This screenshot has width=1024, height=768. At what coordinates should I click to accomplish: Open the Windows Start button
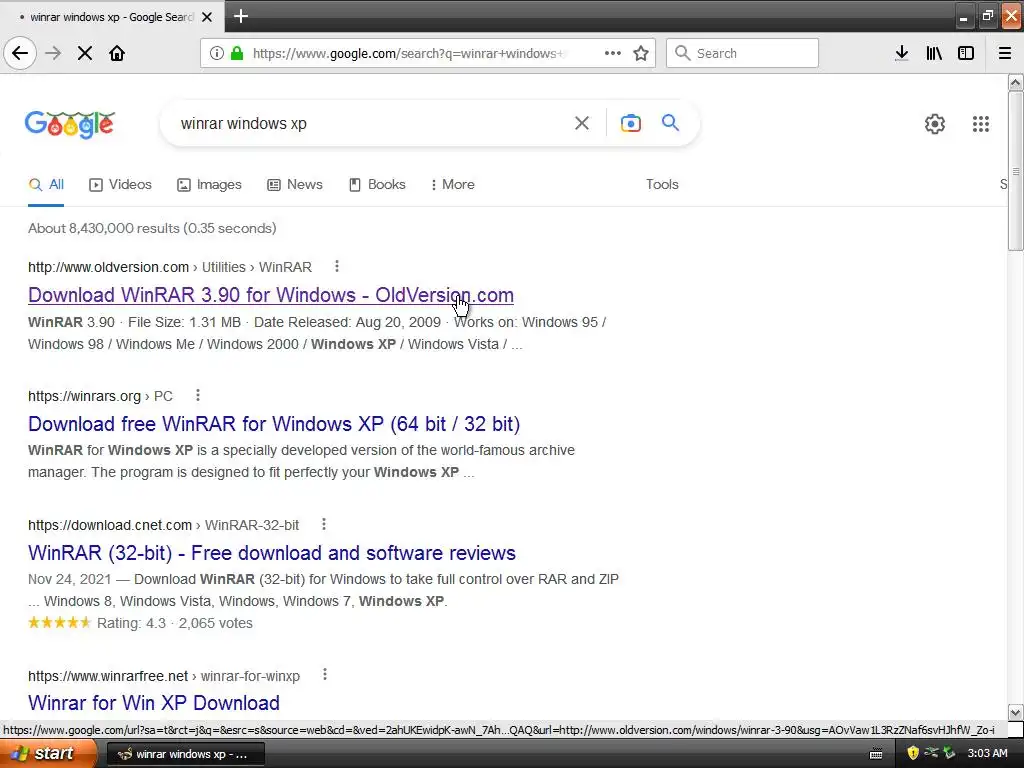(47, 754)
